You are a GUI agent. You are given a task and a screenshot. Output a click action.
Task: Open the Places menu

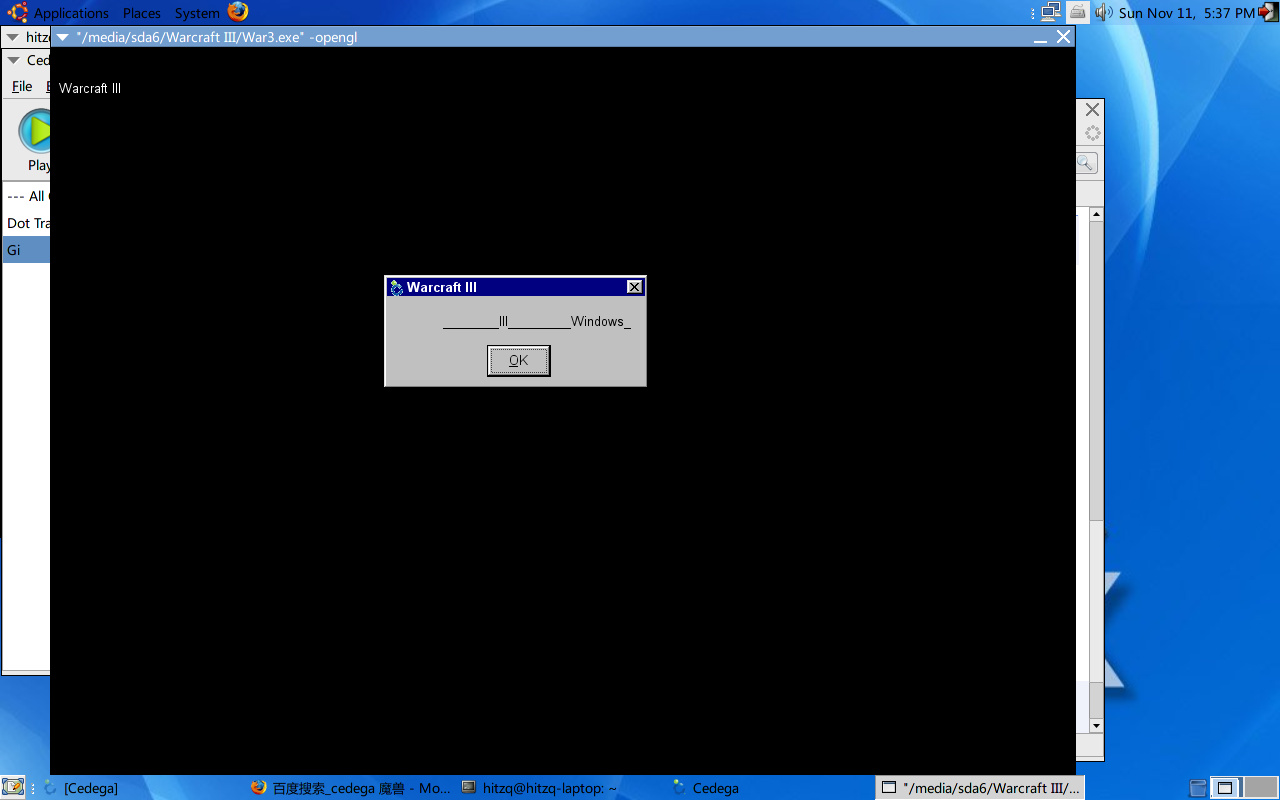click(x=142, y=13)
